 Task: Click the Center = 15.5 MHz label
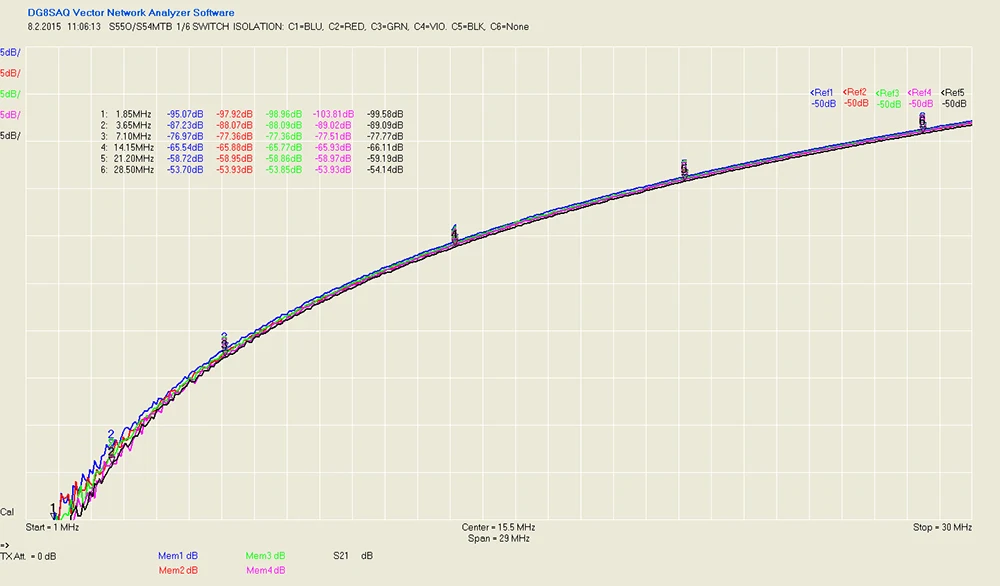tap(498, 527)
